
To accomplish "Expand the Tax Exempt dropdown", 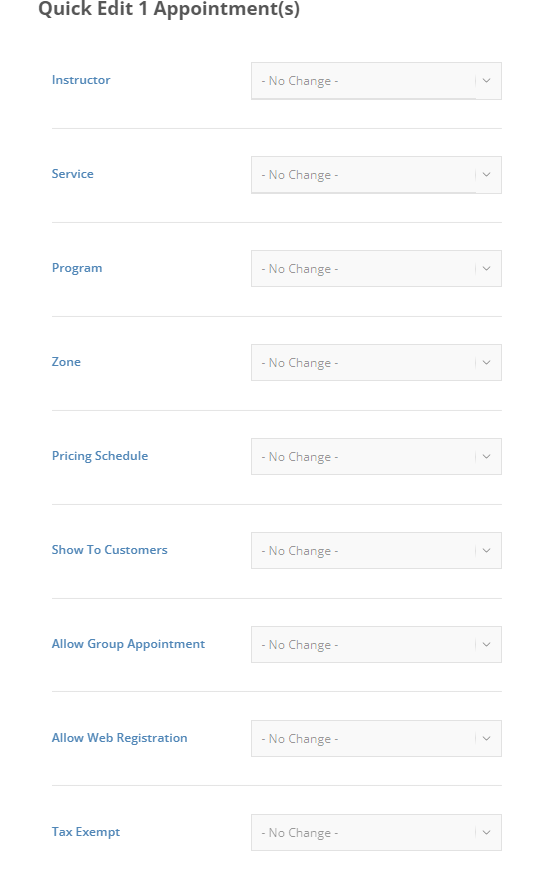I will [x=376, y=833].
